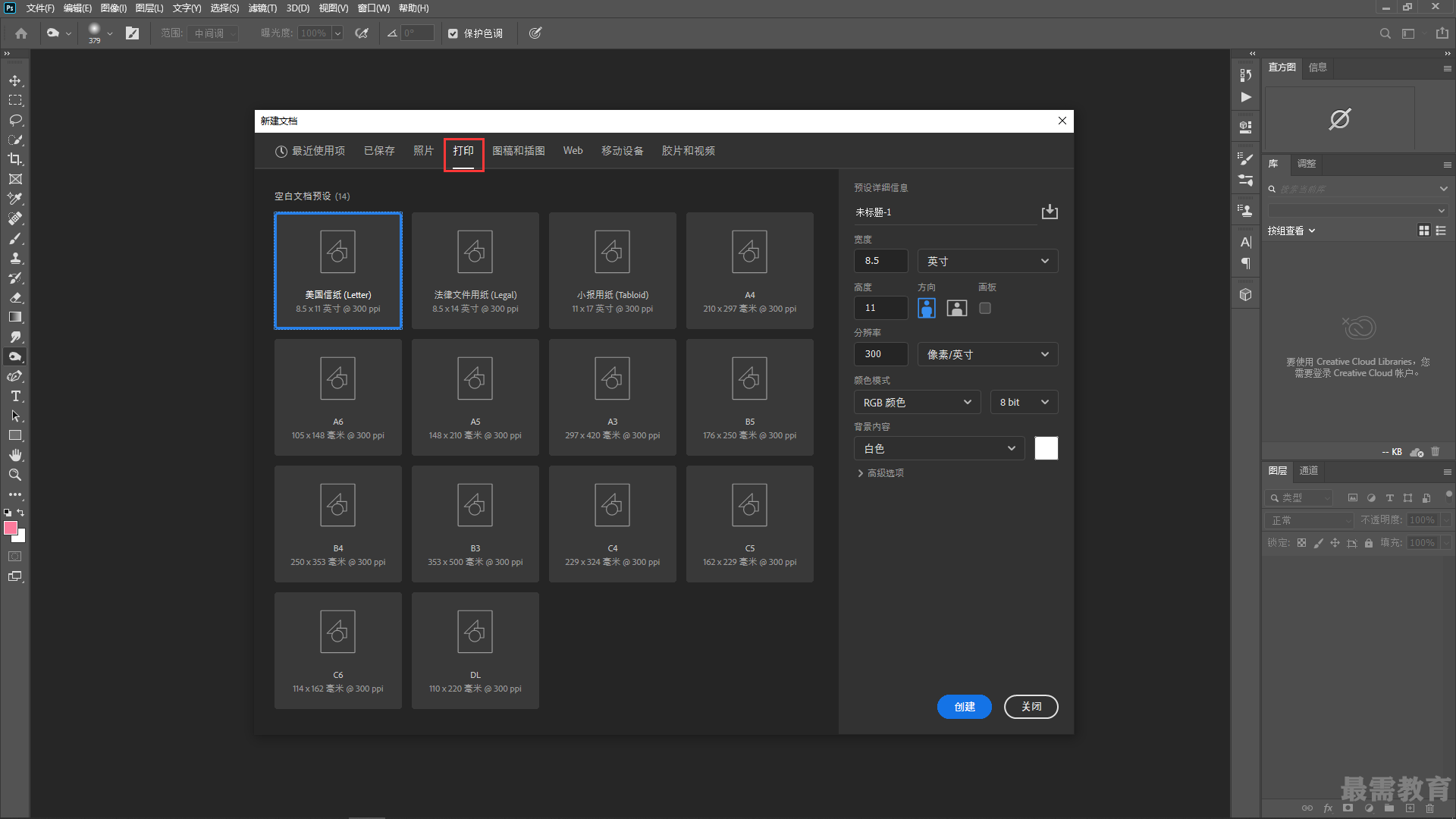Viewport: 1456px width, 819px height.
Task: Choose portrait orientation
Action: point(927,308)
